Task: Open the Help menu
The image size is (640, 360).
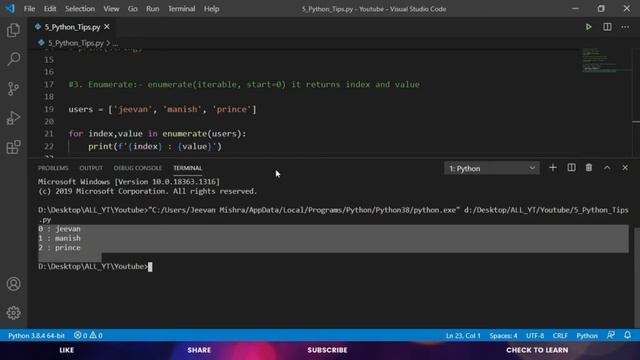Action: pos(211,9)
